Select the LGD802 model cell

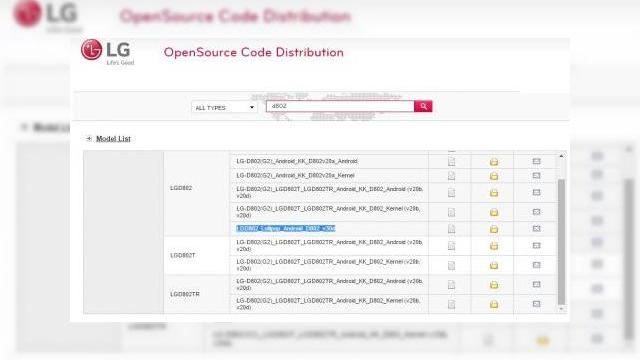pos(196,193)
